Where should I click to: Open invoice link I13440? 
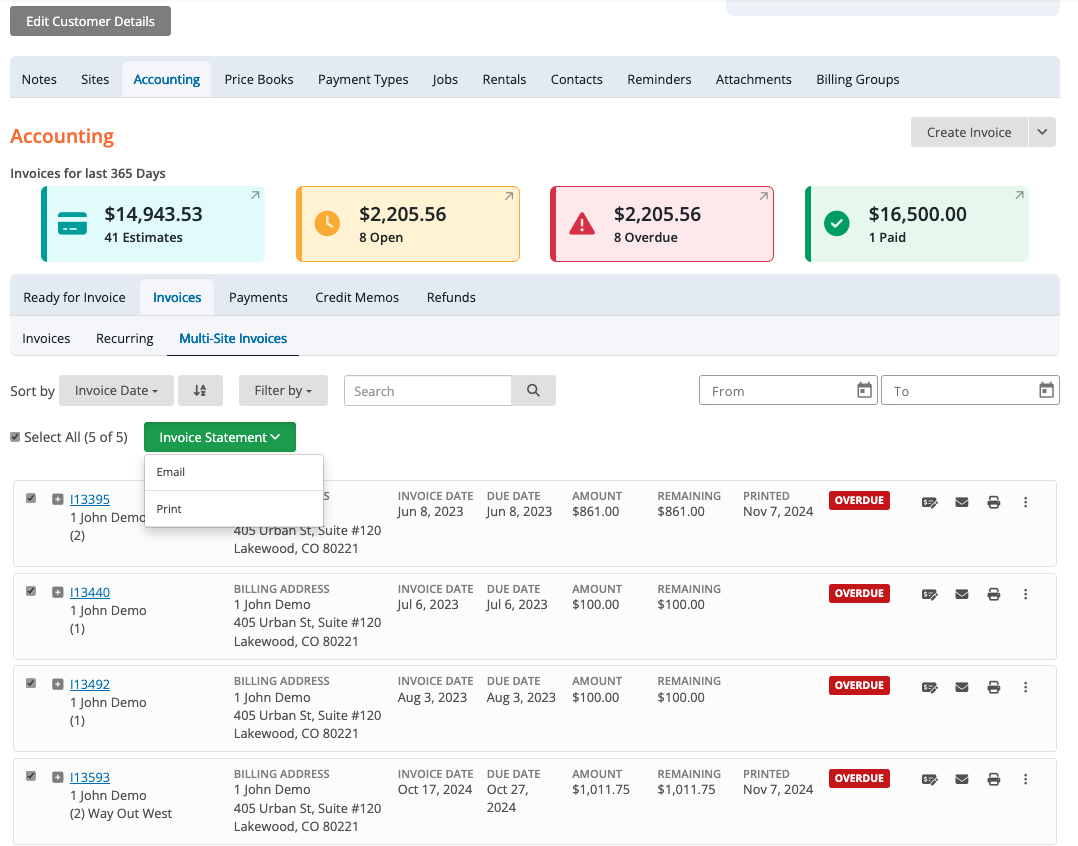click(x=90, y=592)
